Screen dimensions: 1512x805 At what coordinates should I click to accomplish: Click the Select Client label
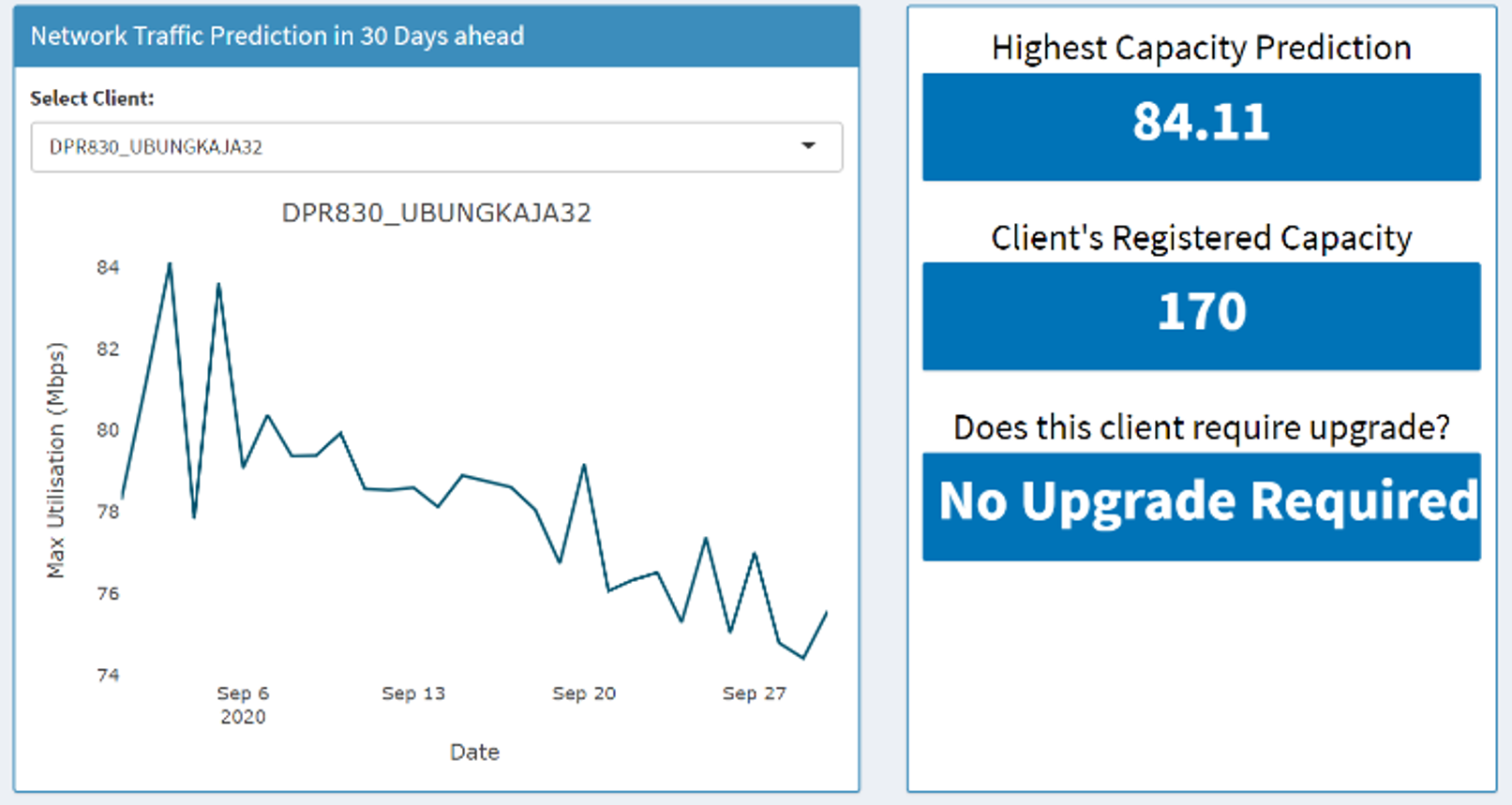[x=92, y=98]
